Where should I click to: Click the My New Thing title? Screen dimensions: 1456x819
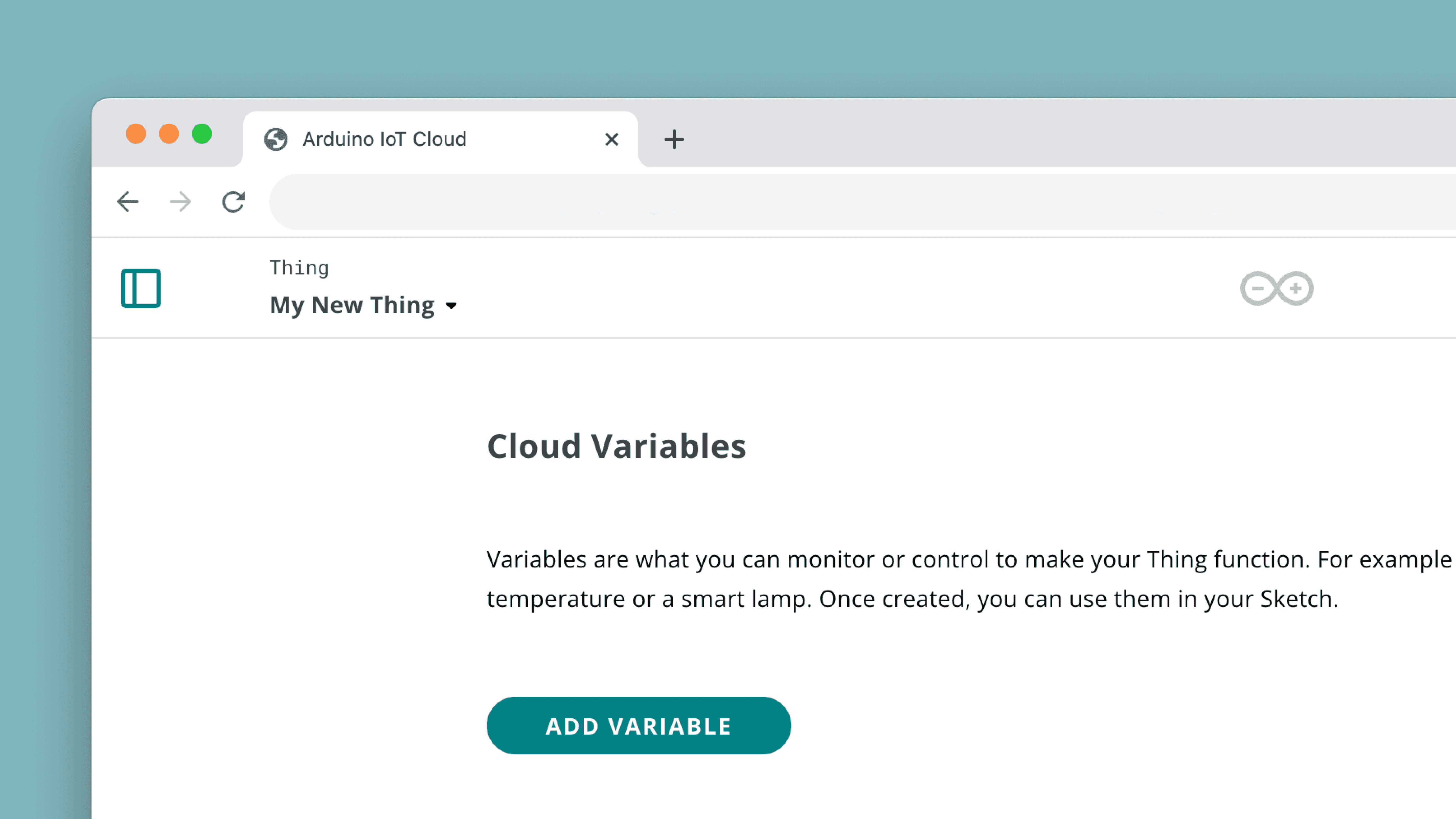352,305
